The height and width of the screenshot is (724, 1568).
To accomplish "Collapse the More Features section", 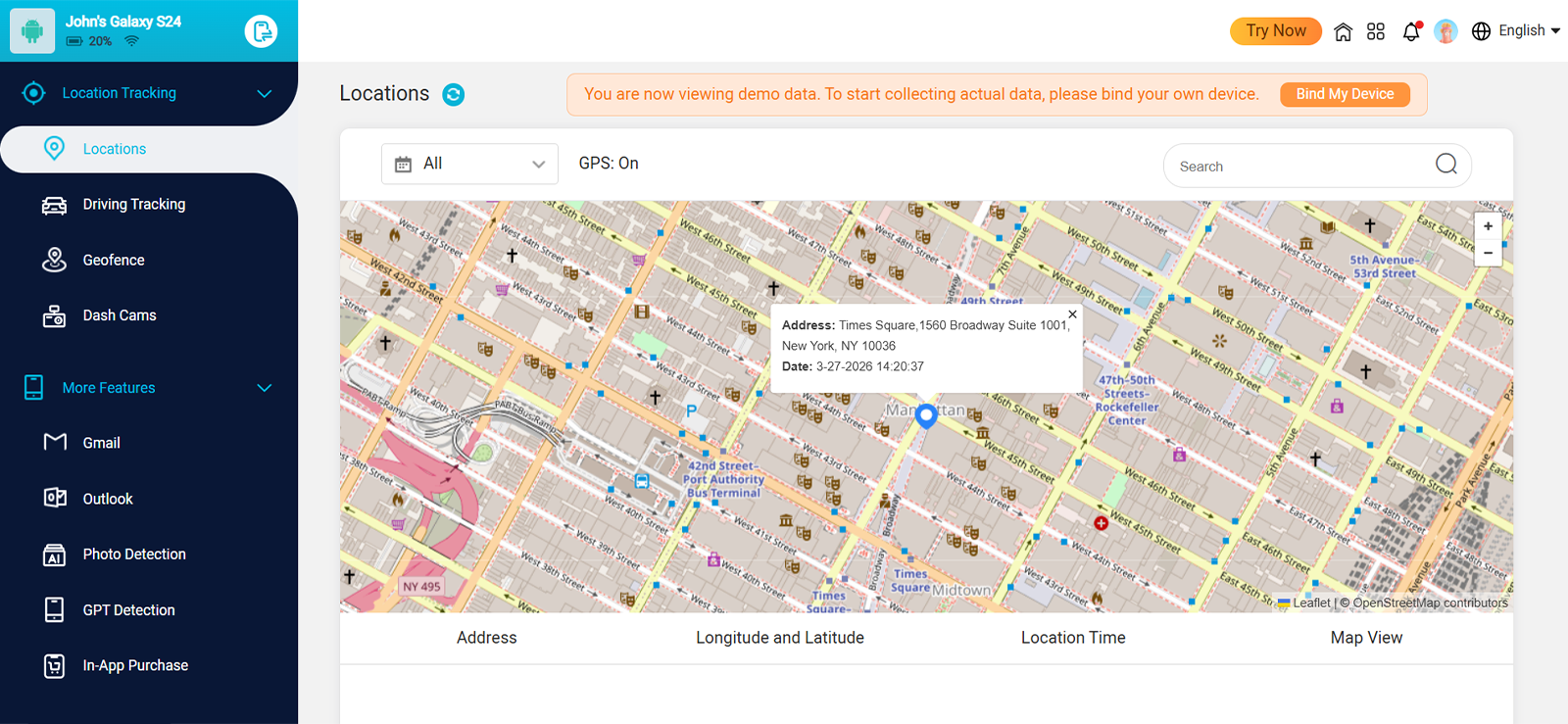I will (264, 388).
